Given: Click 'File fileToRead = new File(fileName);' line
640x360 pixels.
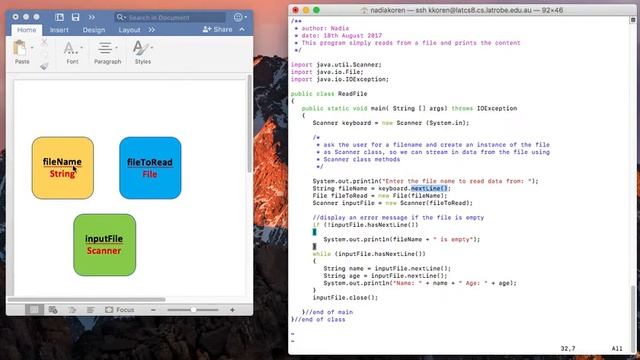Looking at the screenshot, I should (380, 196).
